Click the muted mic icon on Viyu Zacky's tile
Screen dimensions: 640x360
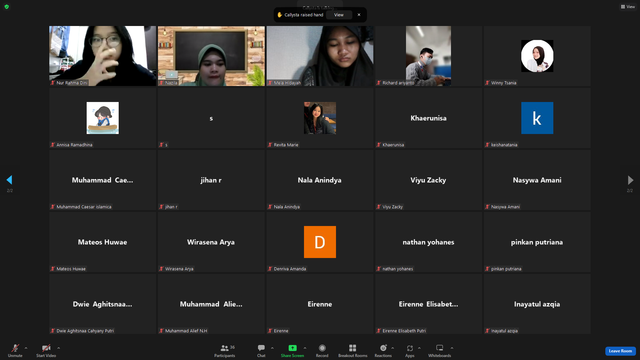click(379, 207)
